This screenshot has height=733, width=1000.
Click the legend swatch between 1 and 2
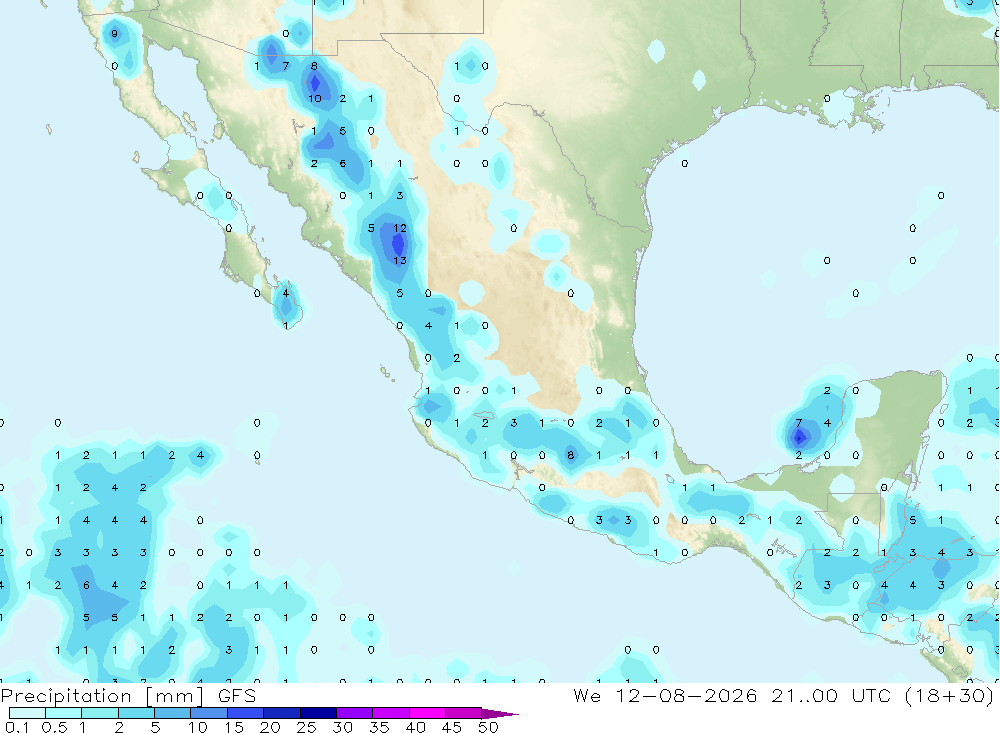100,713
